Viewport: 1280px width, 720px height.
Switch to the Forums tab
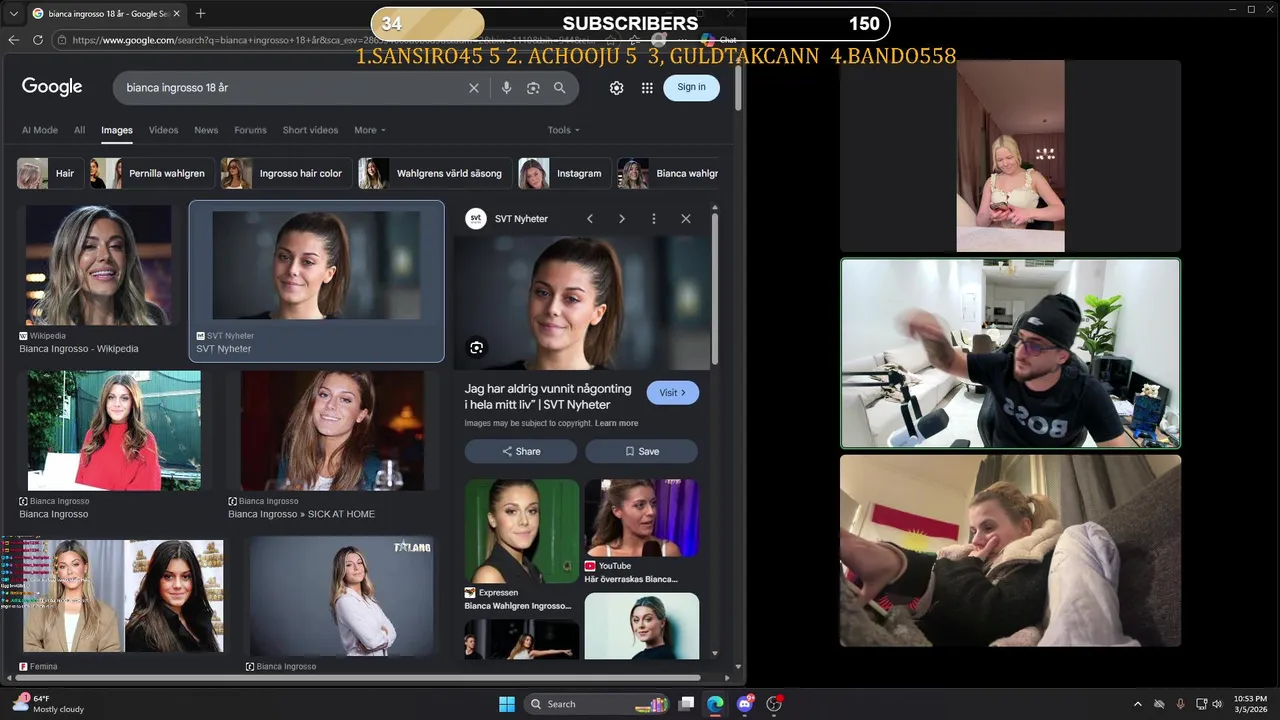pos(250,130)
